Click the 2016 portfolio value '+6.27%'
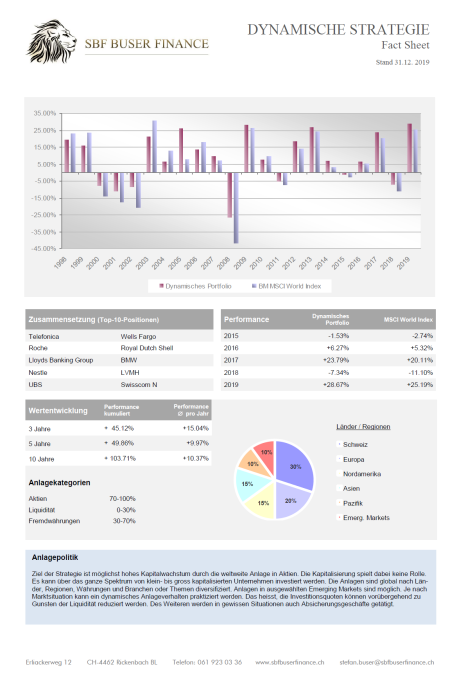The image size is (466, 686). click(x=338, y=348)
